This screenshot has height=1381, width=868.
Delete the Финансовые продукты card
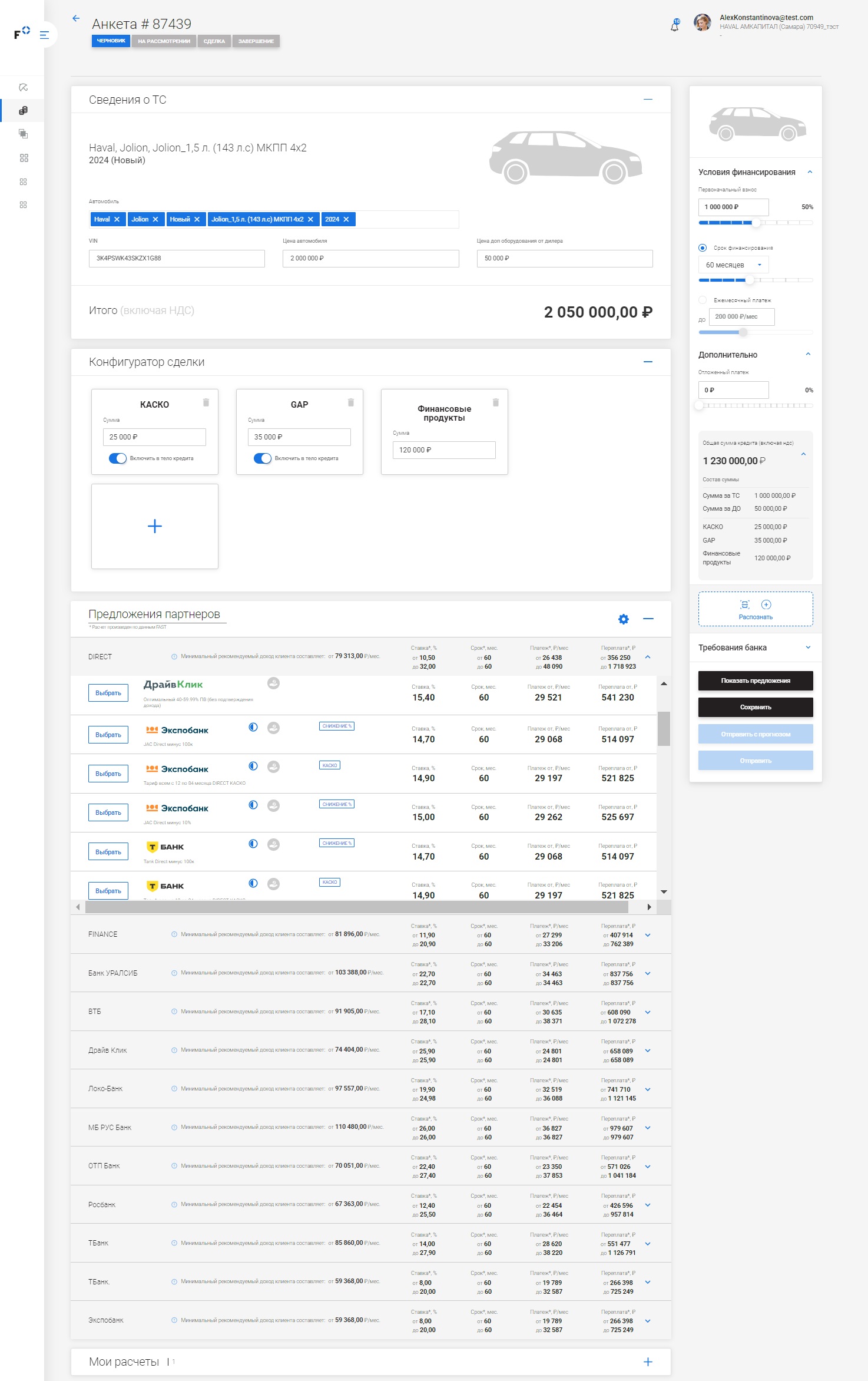(496, 402)
